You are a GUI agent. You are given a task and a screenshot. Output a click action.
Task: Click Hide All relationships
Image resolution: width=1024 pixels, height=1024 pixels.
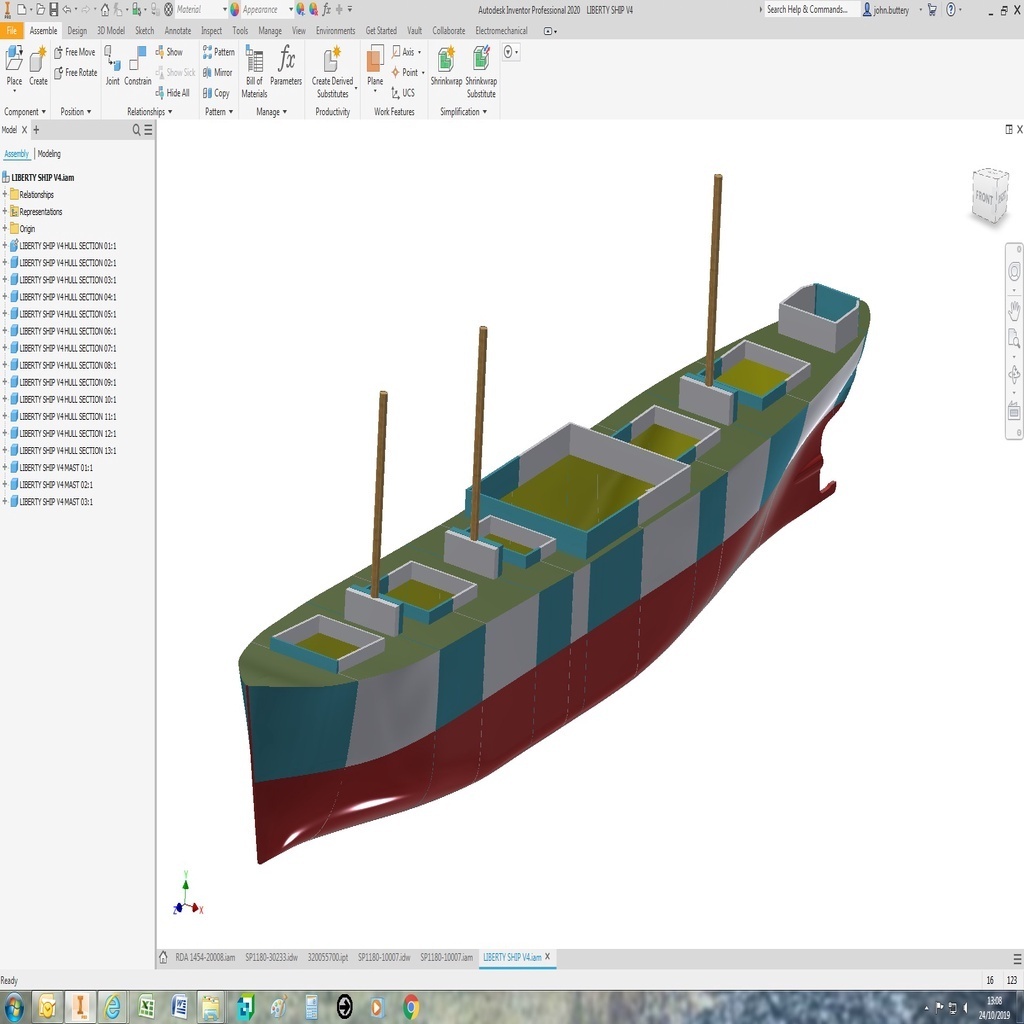tap(172, 93)
